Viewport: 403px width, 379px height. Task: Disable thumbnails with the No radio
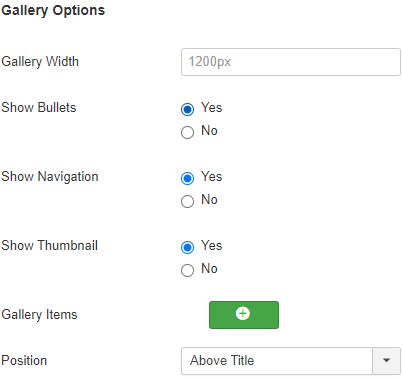pos(187,270)
